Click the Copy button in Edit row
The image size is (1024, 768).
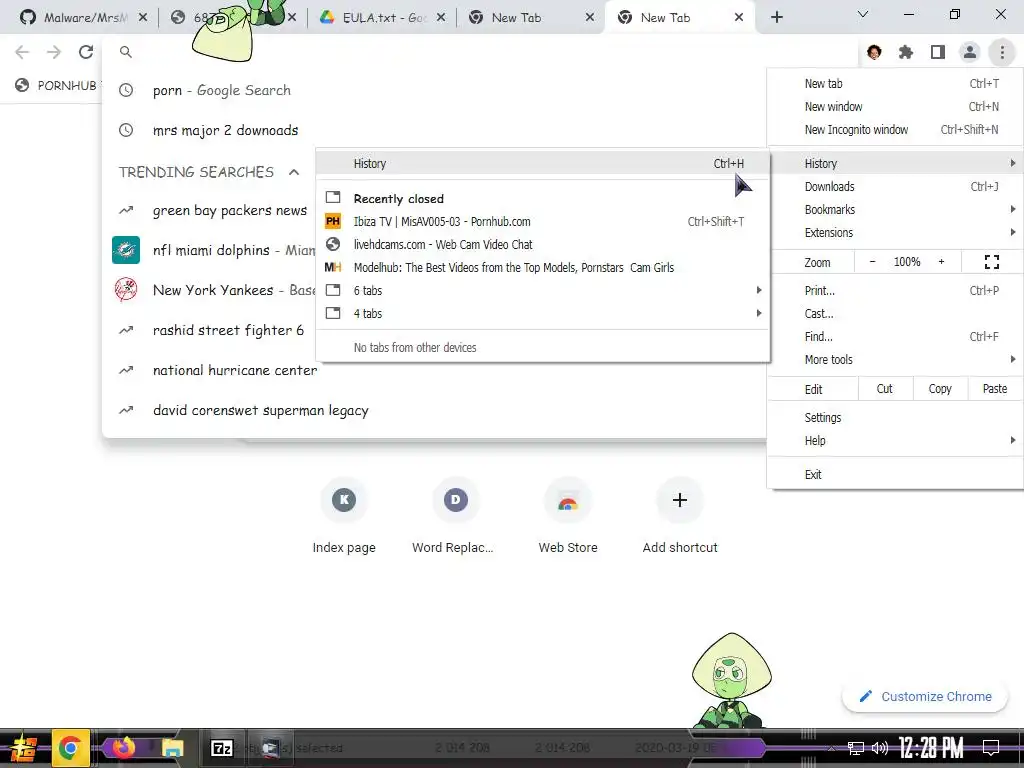(940, 389)
